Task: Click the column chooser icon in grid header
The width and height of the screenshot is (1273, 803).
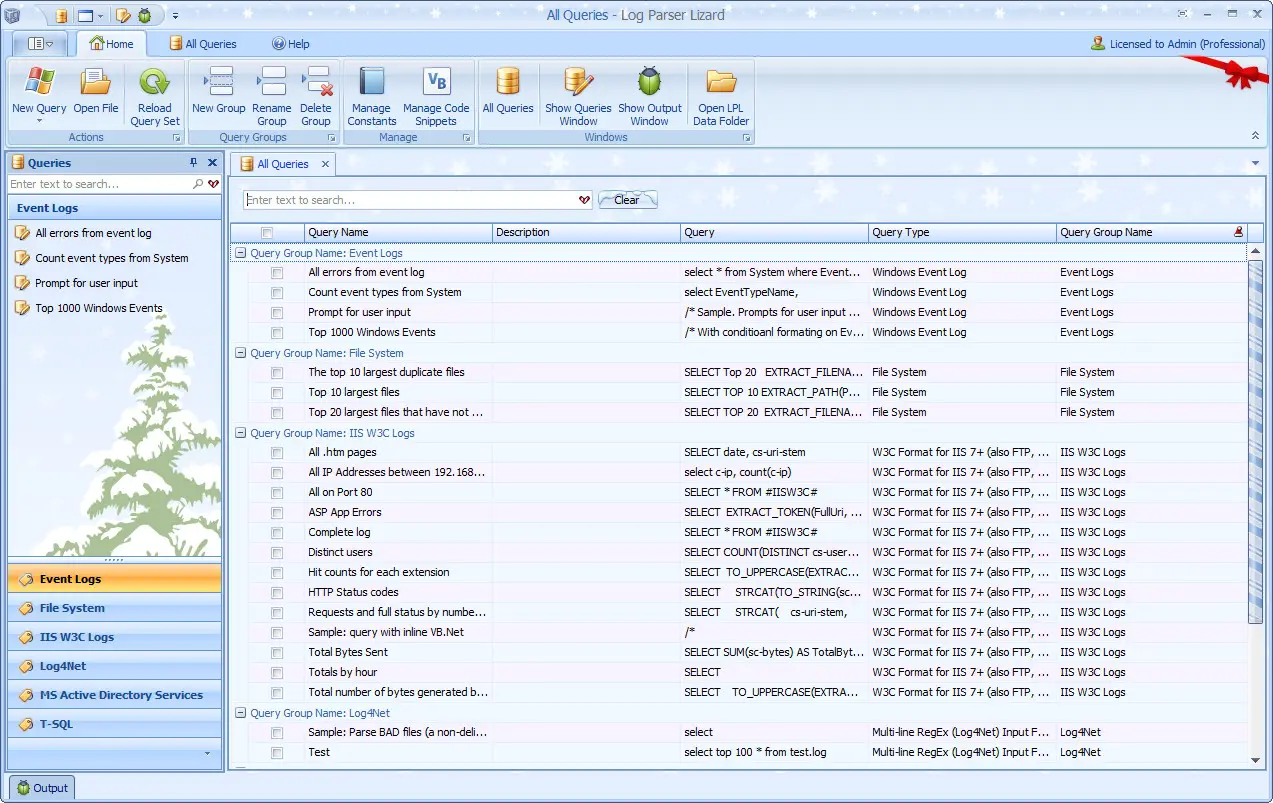Action: (x=1239, y=232)
